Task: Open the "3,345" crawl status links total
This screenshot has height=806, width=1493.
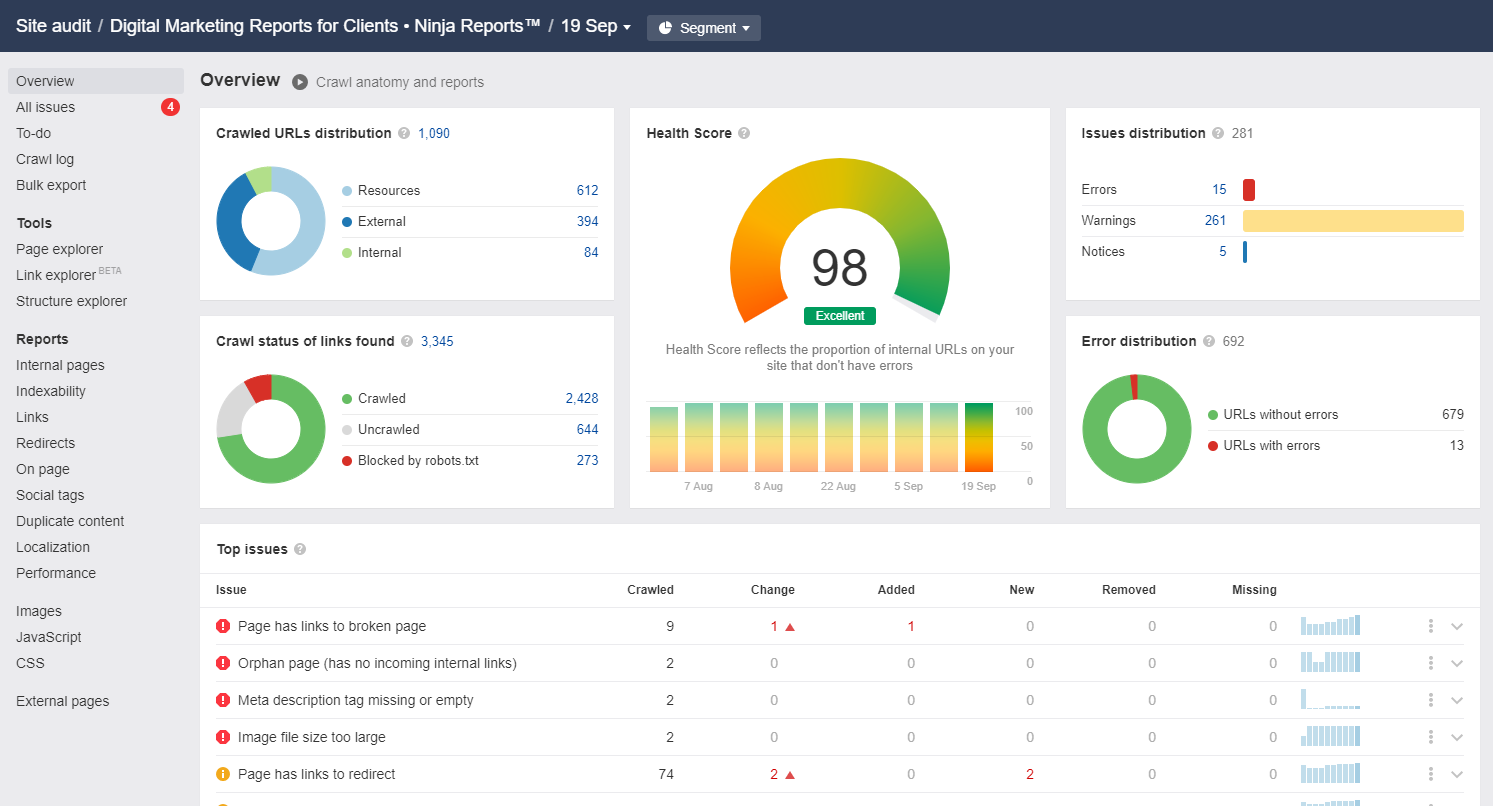Action: click(x=437, y=341)
